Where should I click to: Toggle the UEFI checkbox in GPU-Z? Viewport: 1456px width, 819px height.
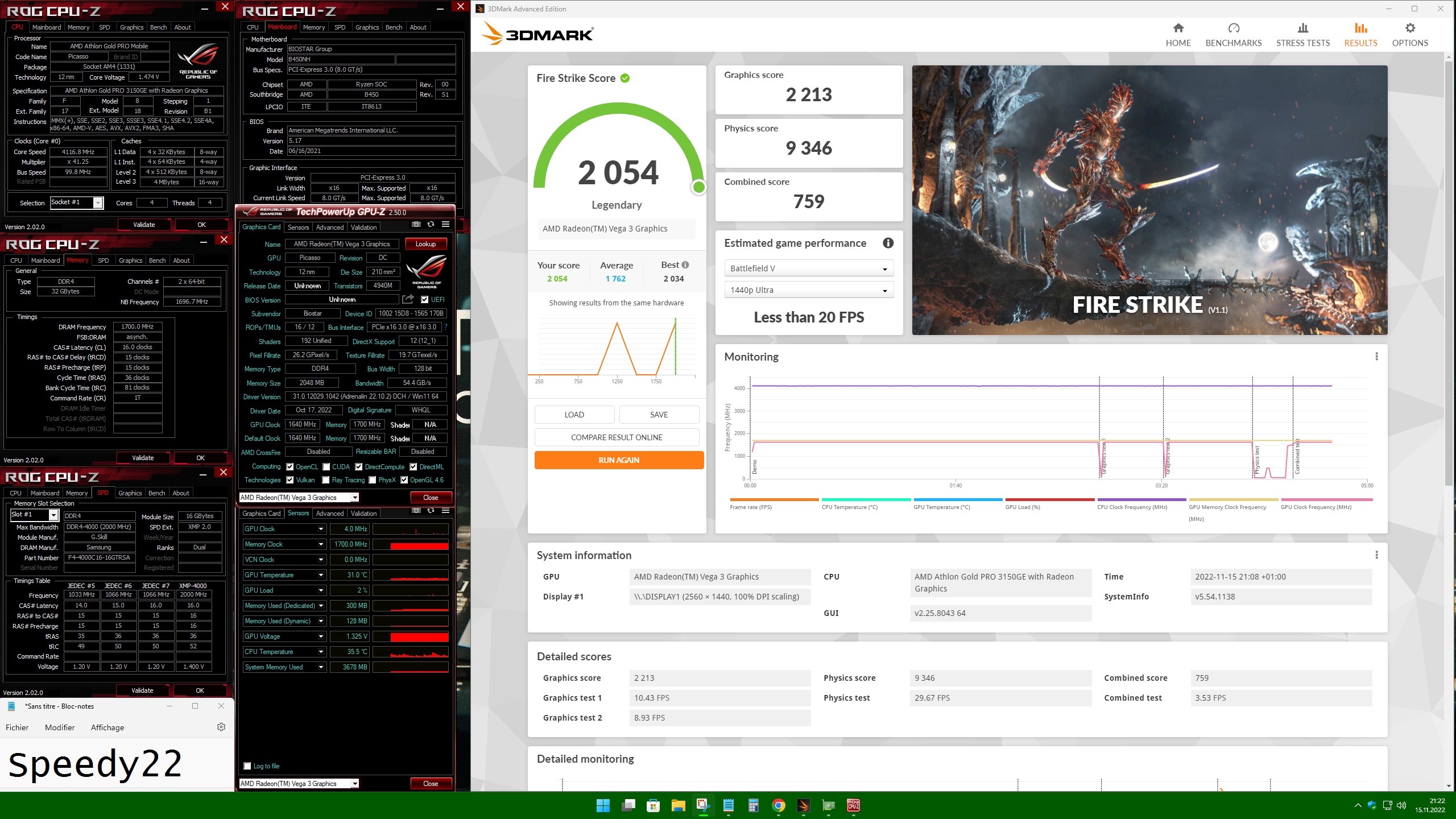point(424,300)
